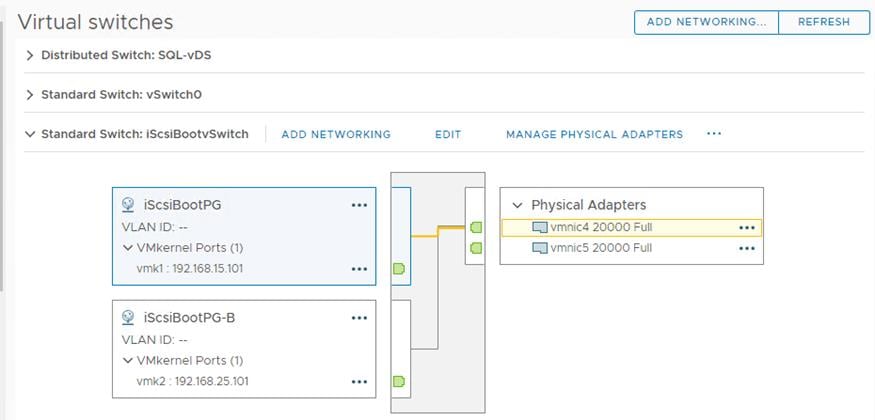Image resolution: width=875 pixels, height=420 pixels.
Task: Open the vmnic4 actions ellipsis menu
Action: pos(747,228)
